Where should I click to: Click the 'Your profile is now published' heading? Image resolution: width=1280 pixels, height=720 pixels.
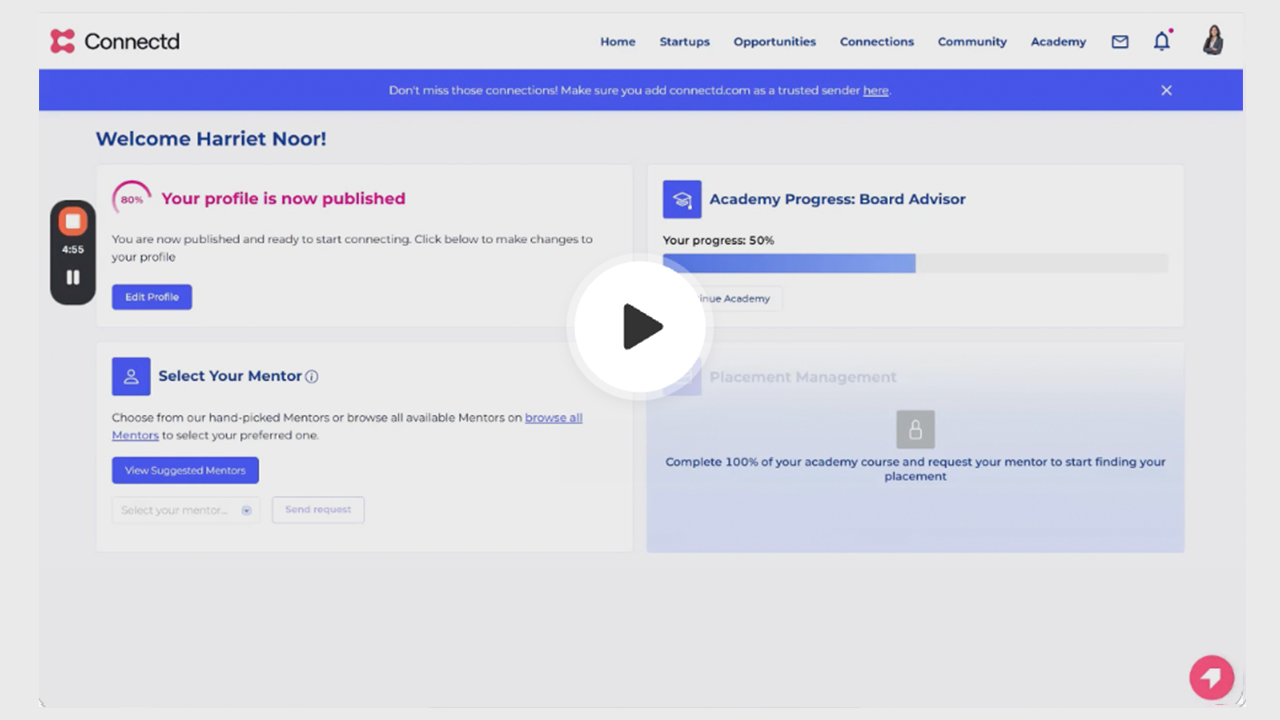[x=283, y=199]
